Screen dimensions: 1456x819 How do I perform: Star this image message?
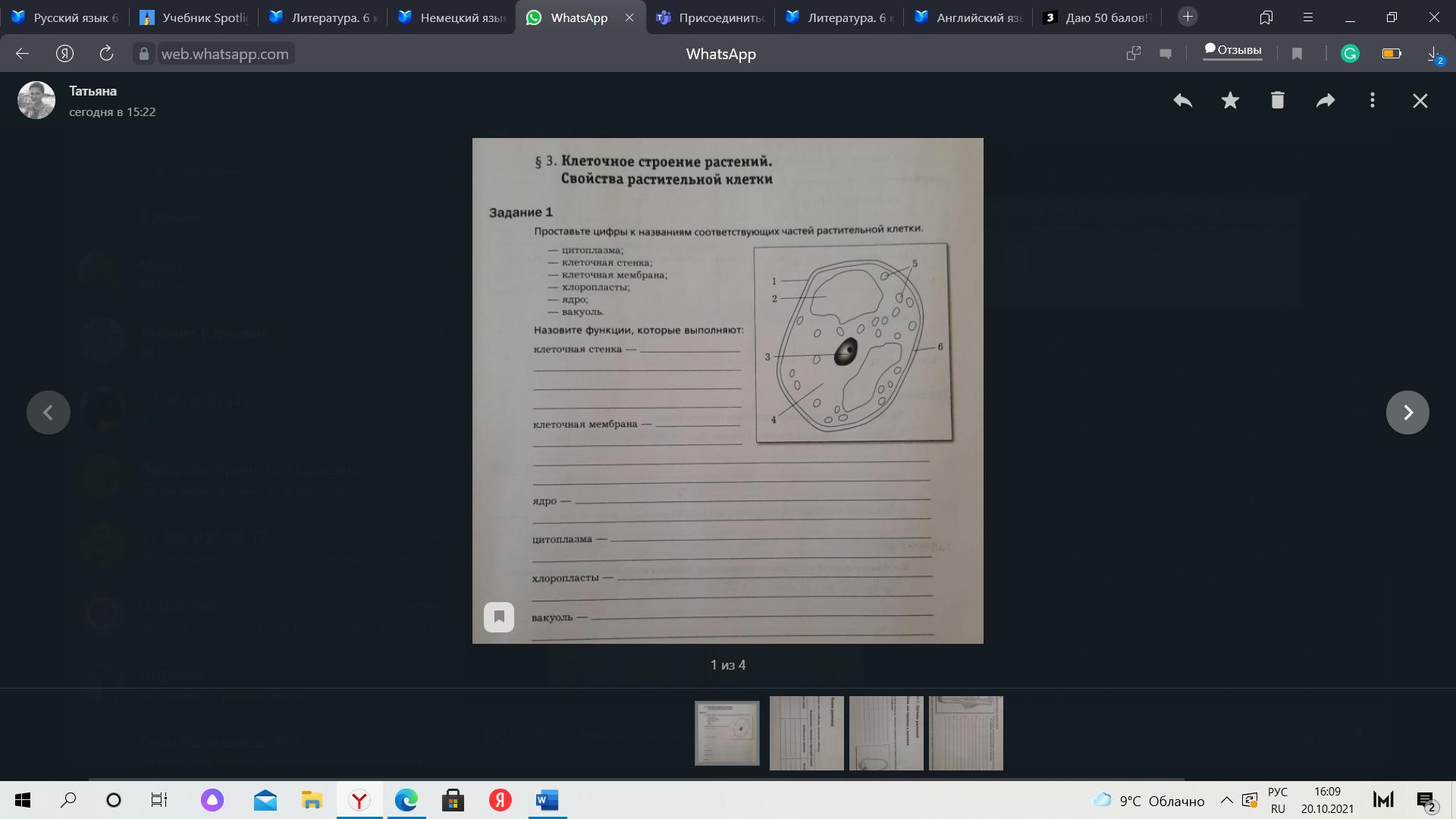click(1230, 100)
